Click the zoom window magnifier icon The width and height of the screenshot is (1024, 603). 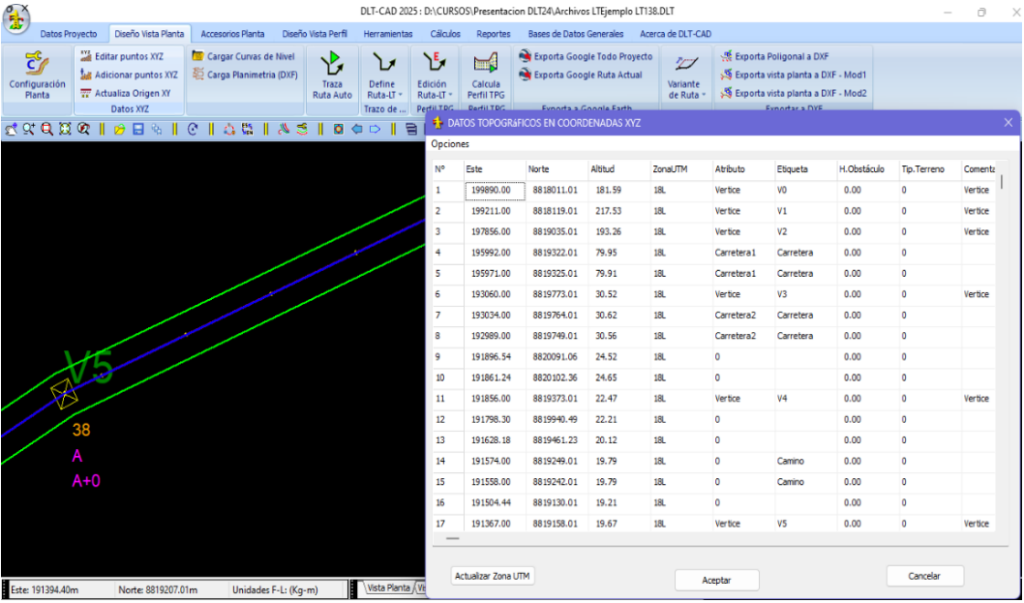47,129
